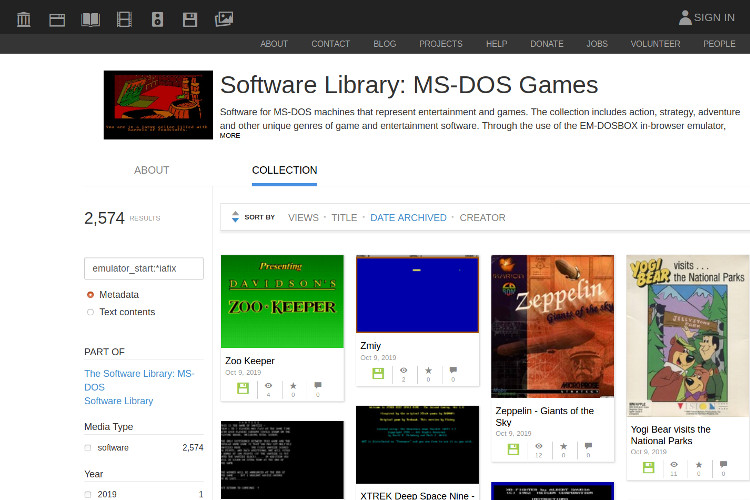Image resolution: width=750 pixels, height=500 pixels.
Task: Open the Yogi Bear box art thumbnail
Action: (688, 336)
